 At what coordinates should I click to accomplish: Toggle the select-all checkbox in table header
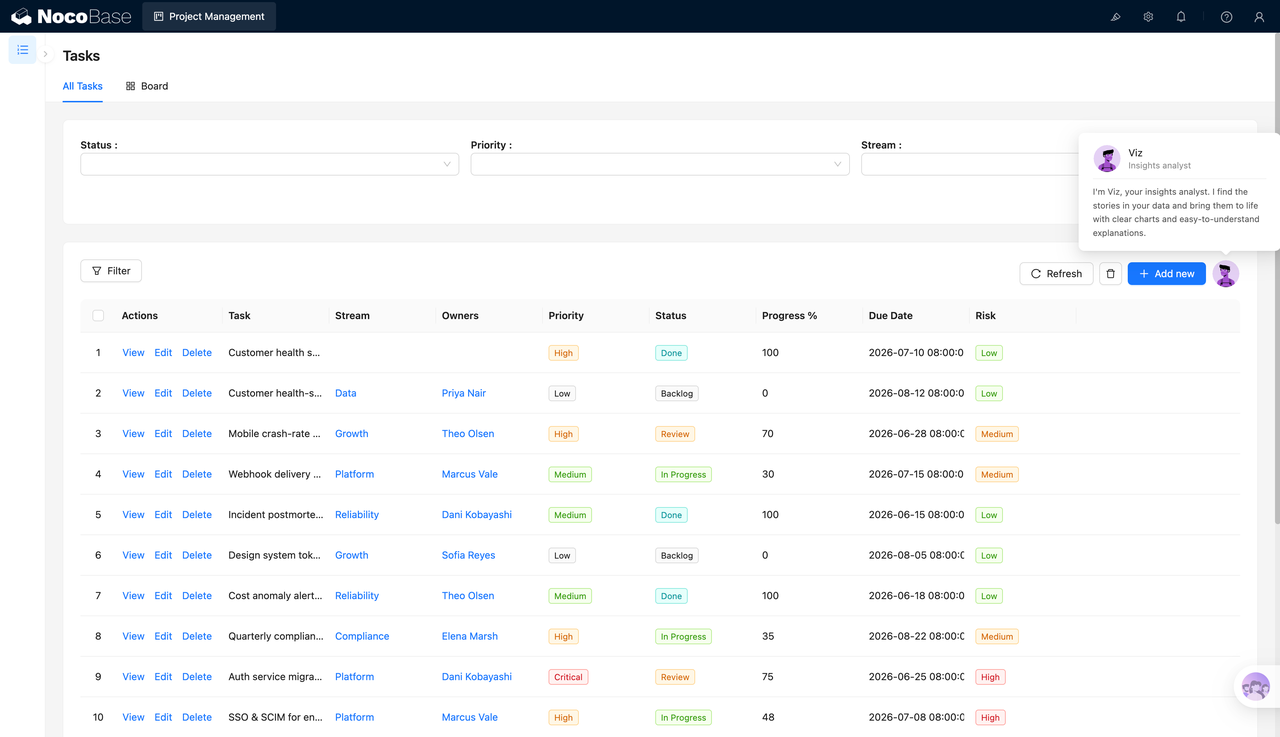(98, 316)
